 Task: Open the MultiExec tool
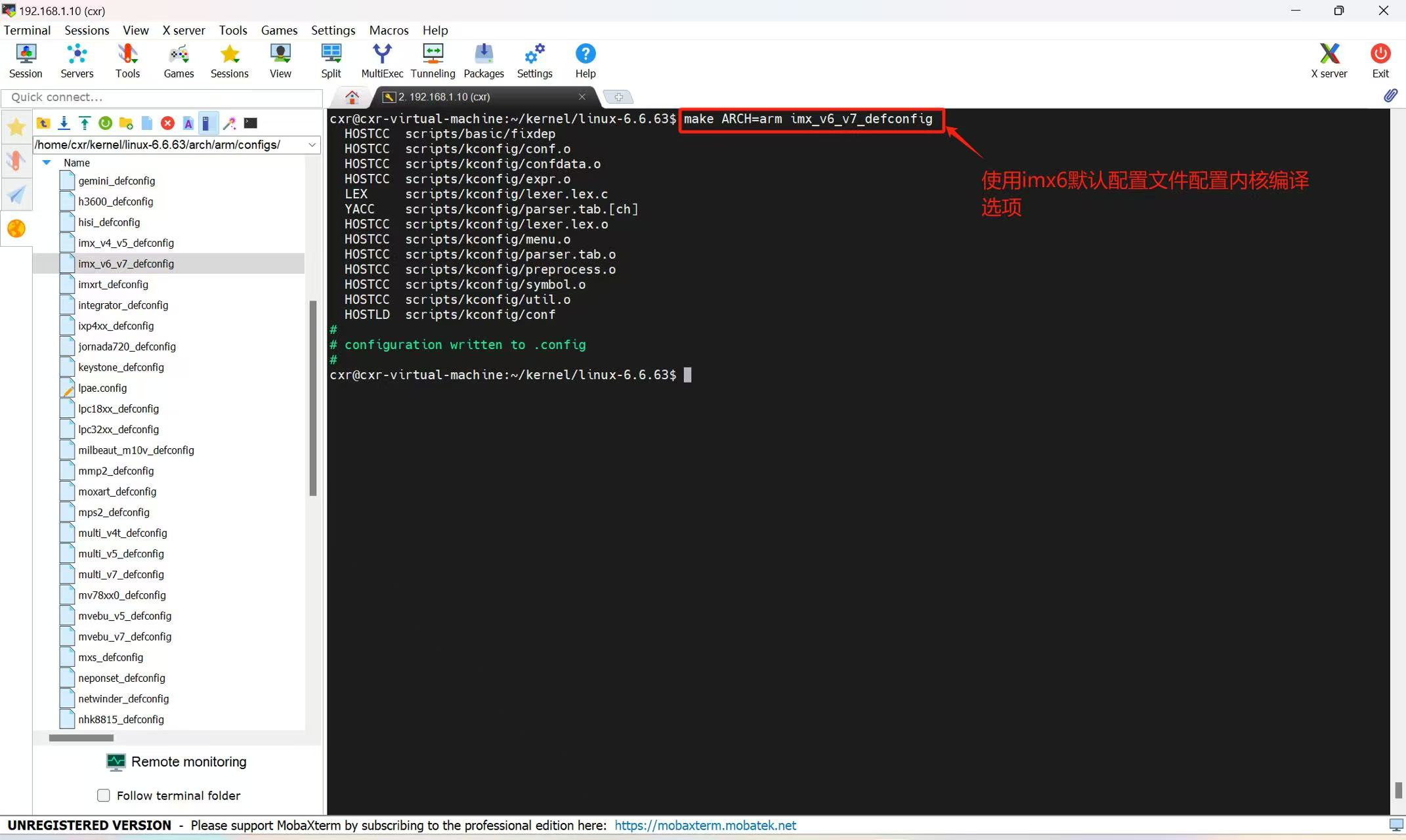click(382, 60)
